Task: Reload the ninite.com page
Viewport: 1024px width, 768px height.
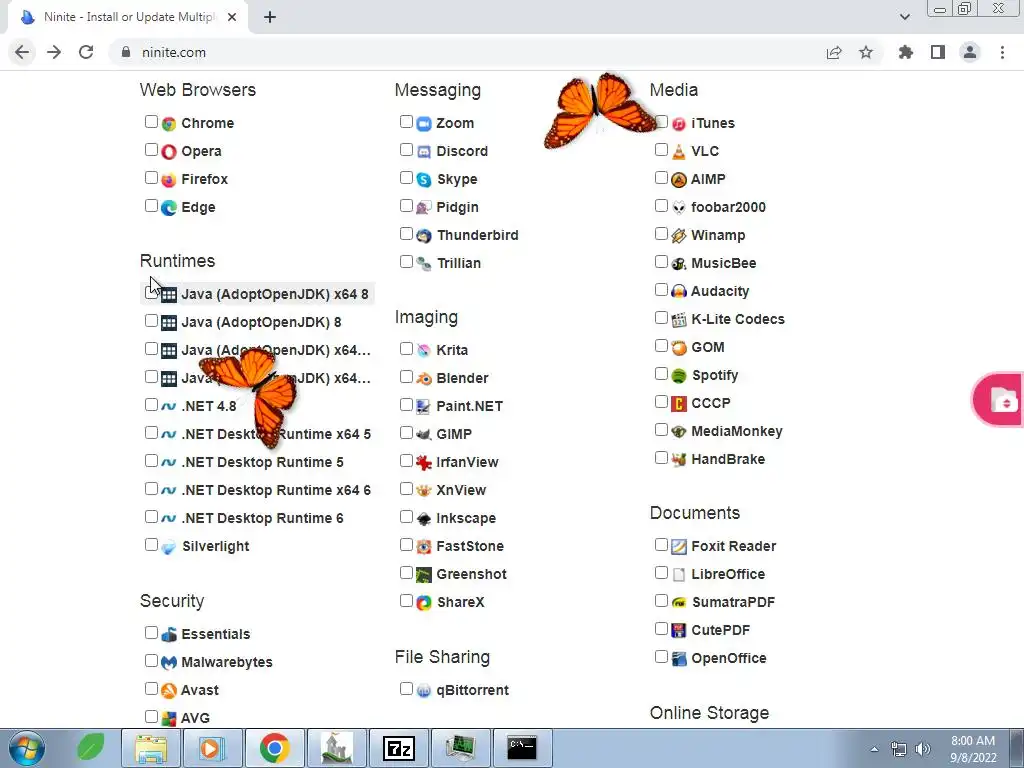Action: pyautogui.click(x=86, y=52)
